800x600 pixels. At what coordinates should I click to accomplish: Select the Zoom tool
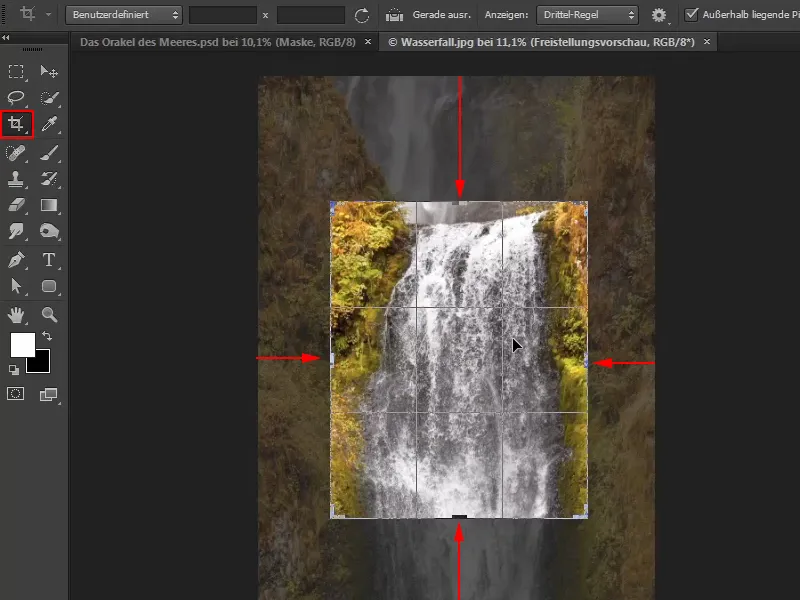click(x=49, y=315)
